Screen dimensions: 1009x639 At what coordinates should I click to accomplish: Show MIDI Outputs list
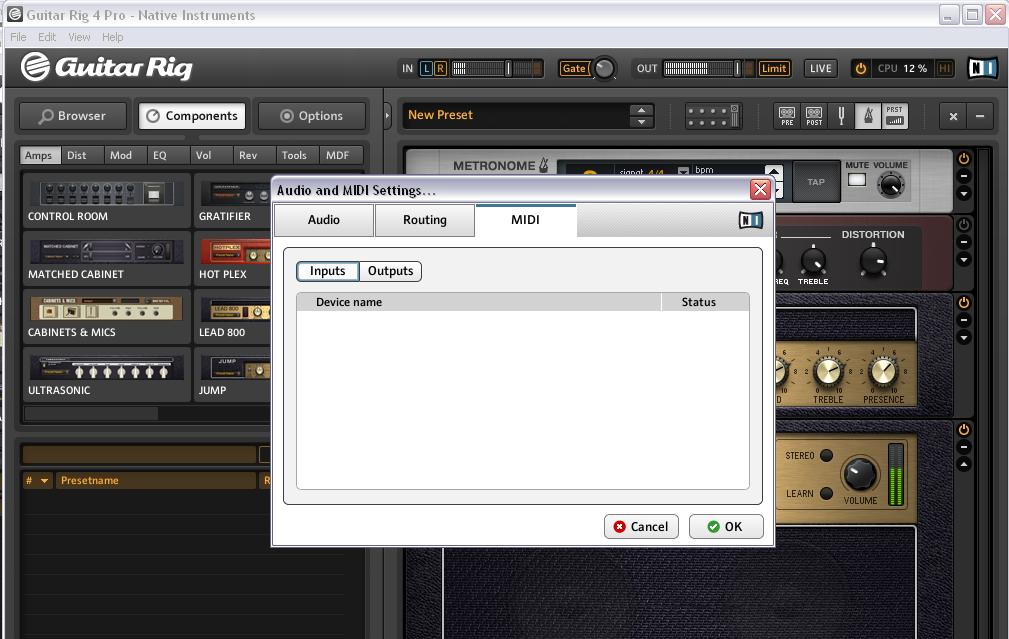[391, 271]
